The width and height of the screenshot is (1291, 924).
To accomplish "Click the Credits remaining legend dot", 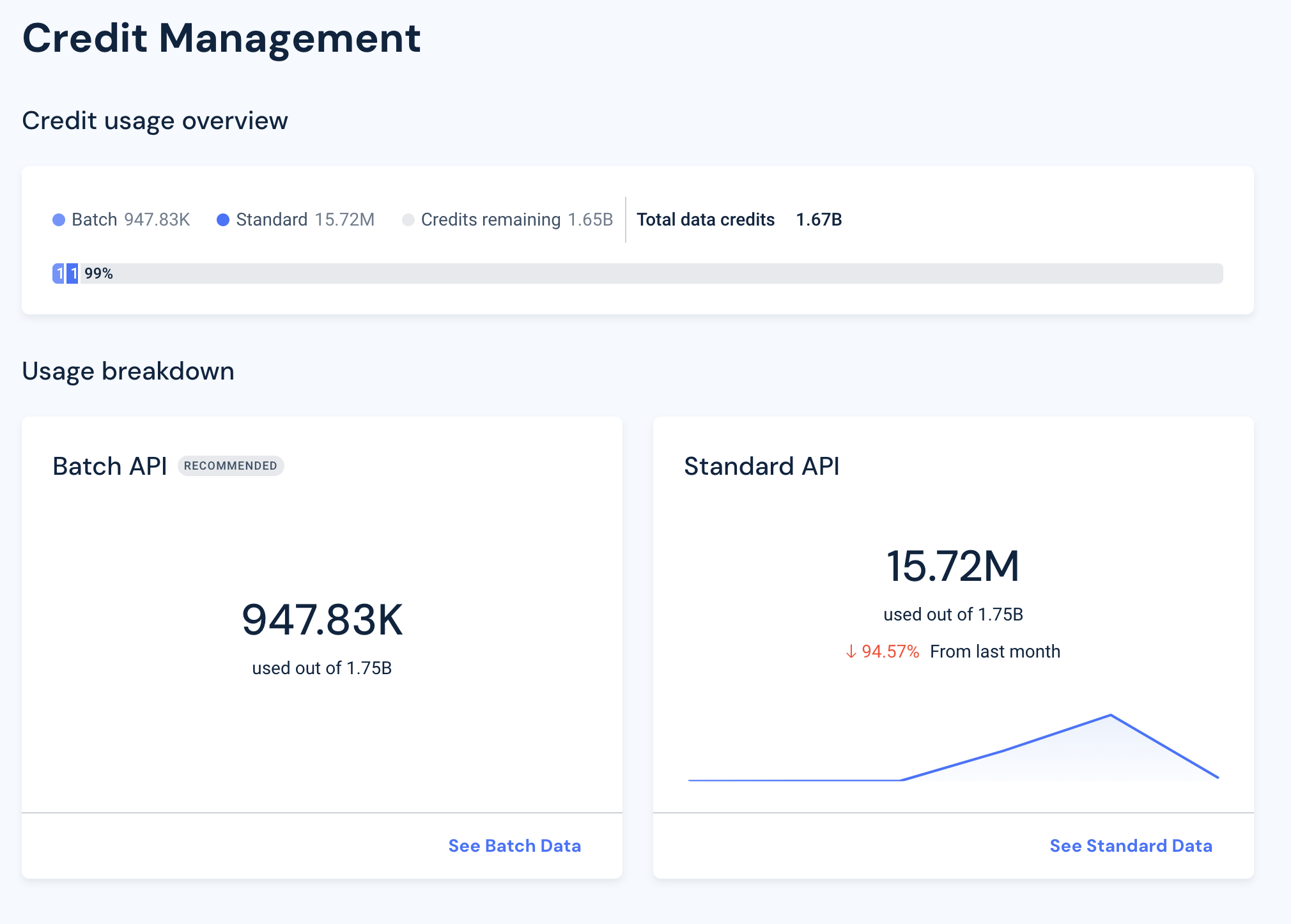I will click(x=408, y=220).
